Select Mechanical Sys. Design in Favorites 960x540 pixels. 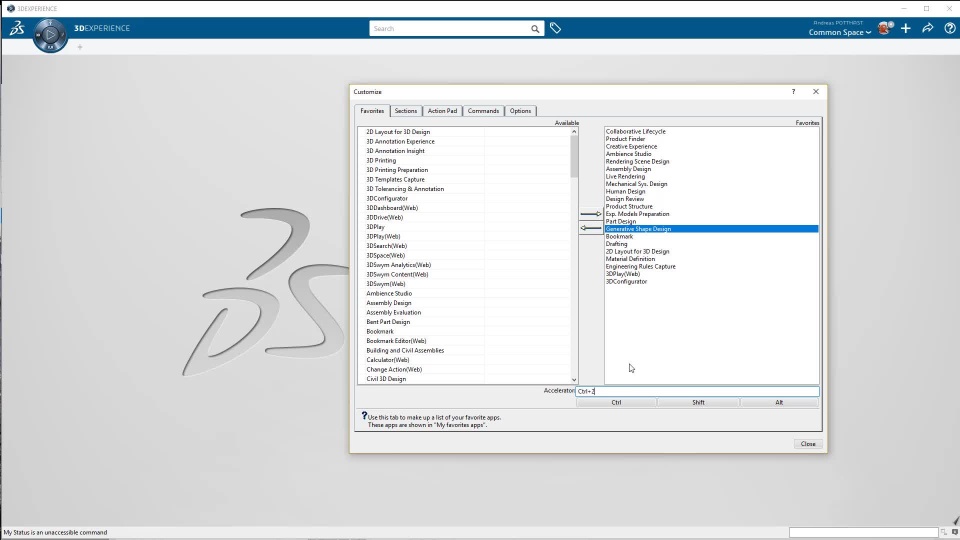coord(636,184)
